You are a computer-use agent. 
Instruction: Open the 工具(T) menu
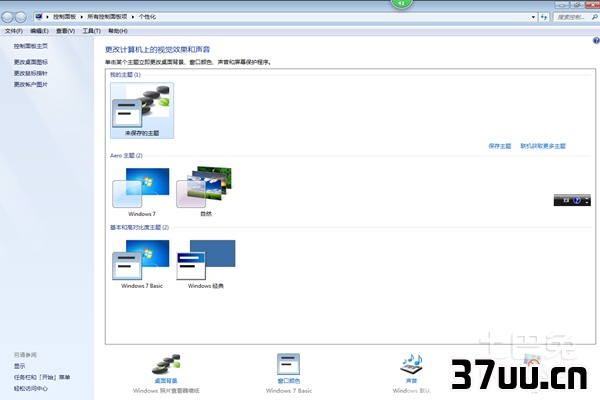pos(91,31)
